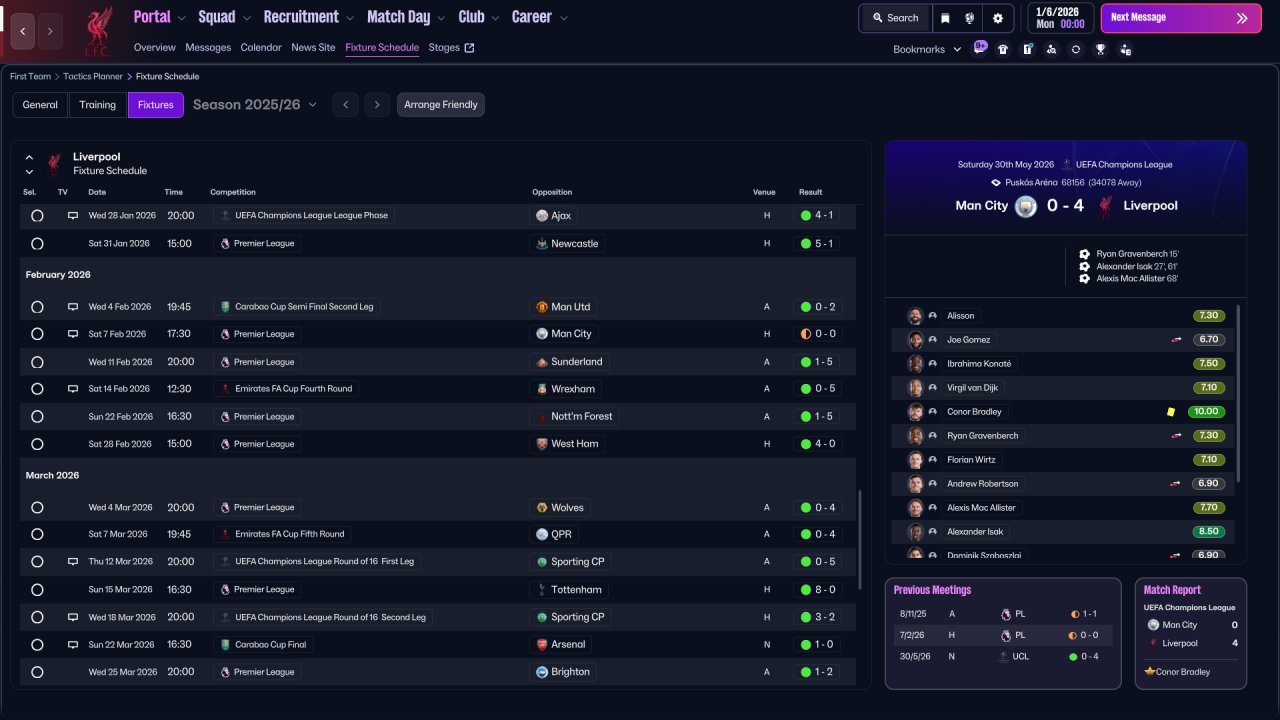Viewport: 1280px width, 720px height.
Task: Click the browser-style back navigation arrow
Action: [23, 31]
